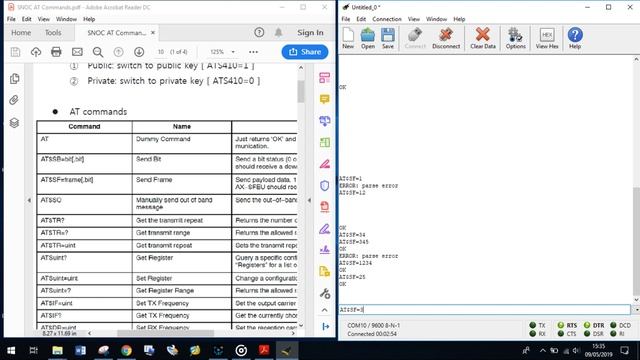The width and height of the screenshot is (640, 360).
Task: Open More Tools wrench icon in the right pane
Action: [324, 293]
